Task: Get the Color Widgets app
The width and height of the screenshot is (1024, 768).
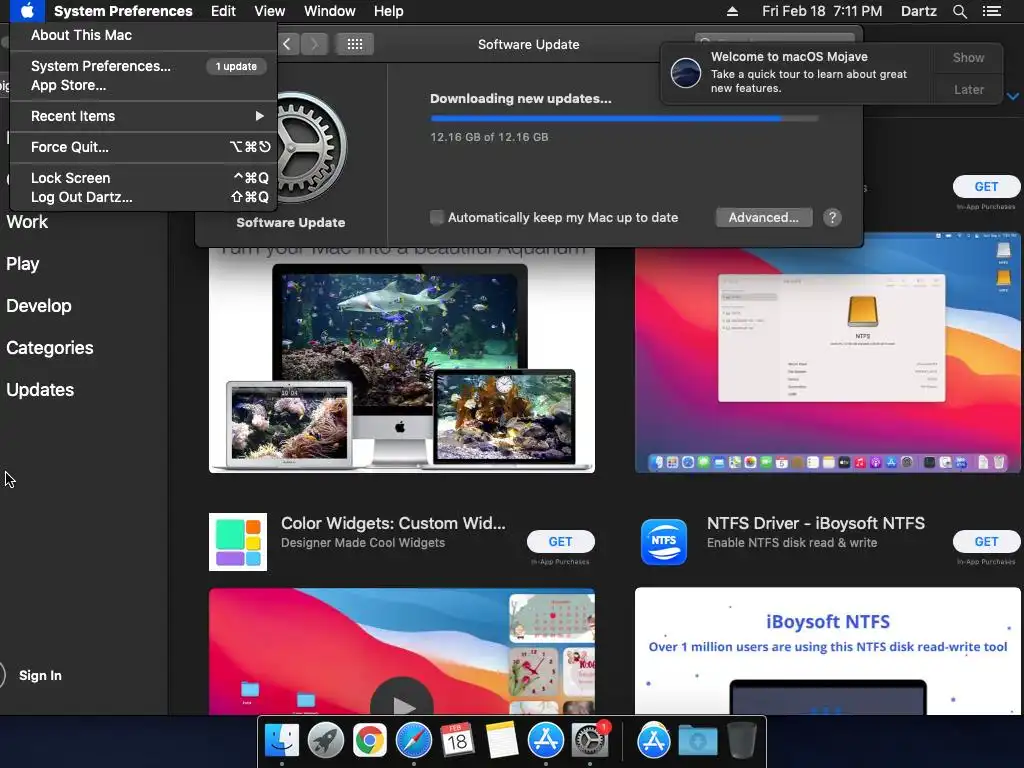Action: click(x=560, y=541)
